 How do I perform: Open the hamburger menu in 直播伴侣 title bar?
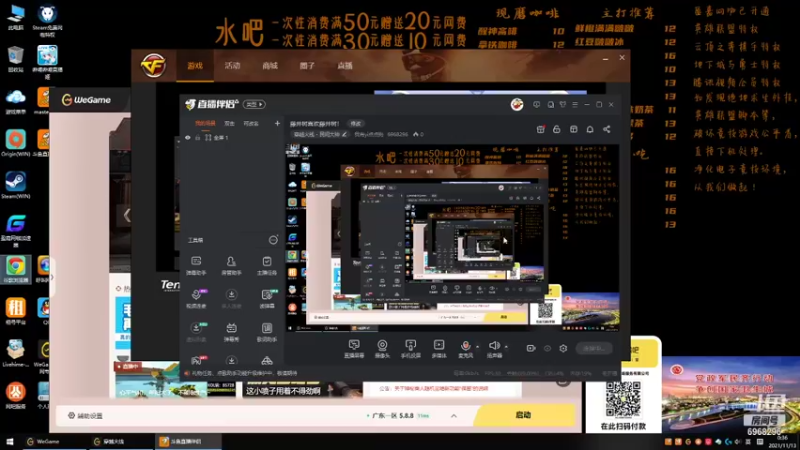[575, 105]
